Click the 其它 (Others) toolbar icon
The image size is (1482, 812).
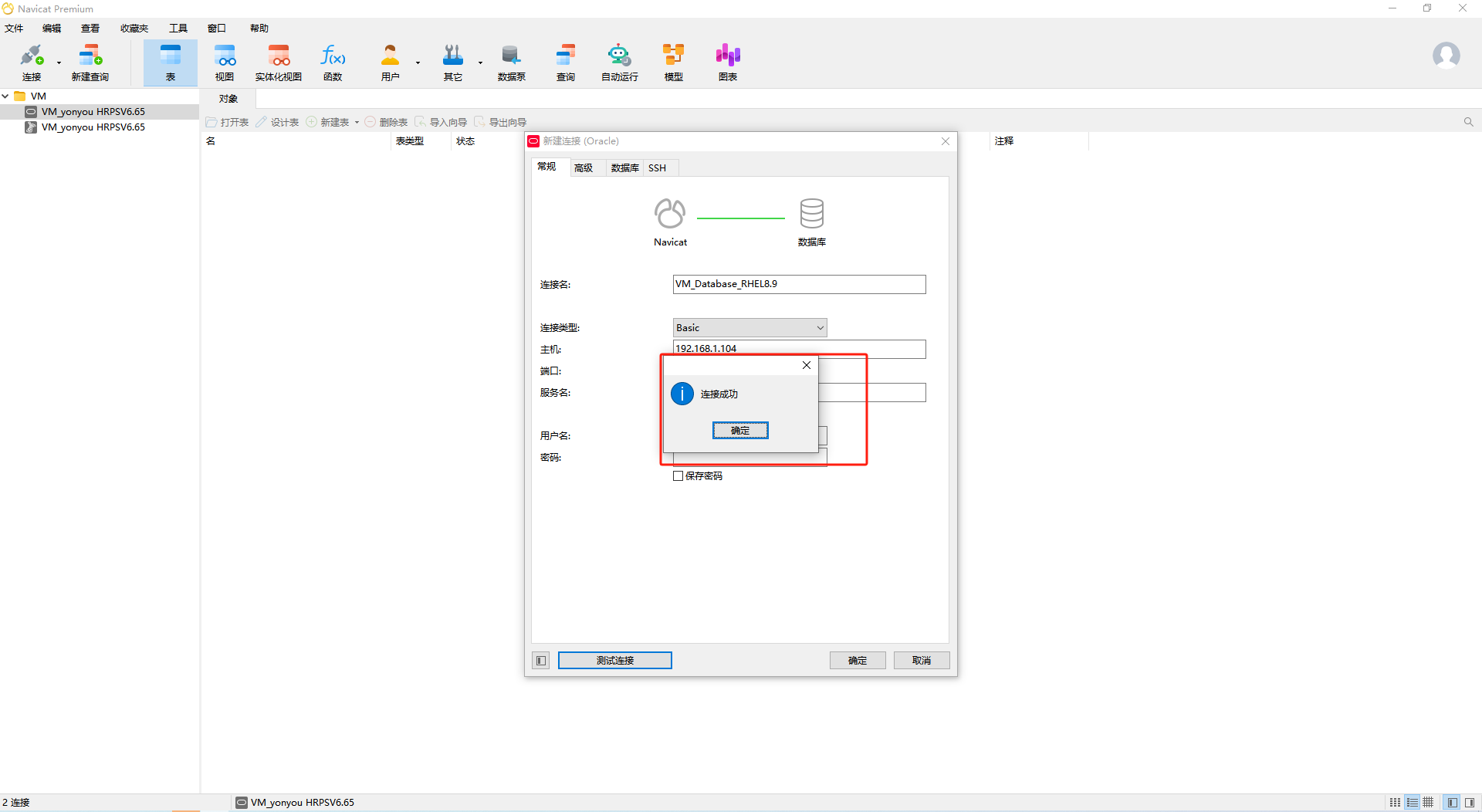pos(453,62)
